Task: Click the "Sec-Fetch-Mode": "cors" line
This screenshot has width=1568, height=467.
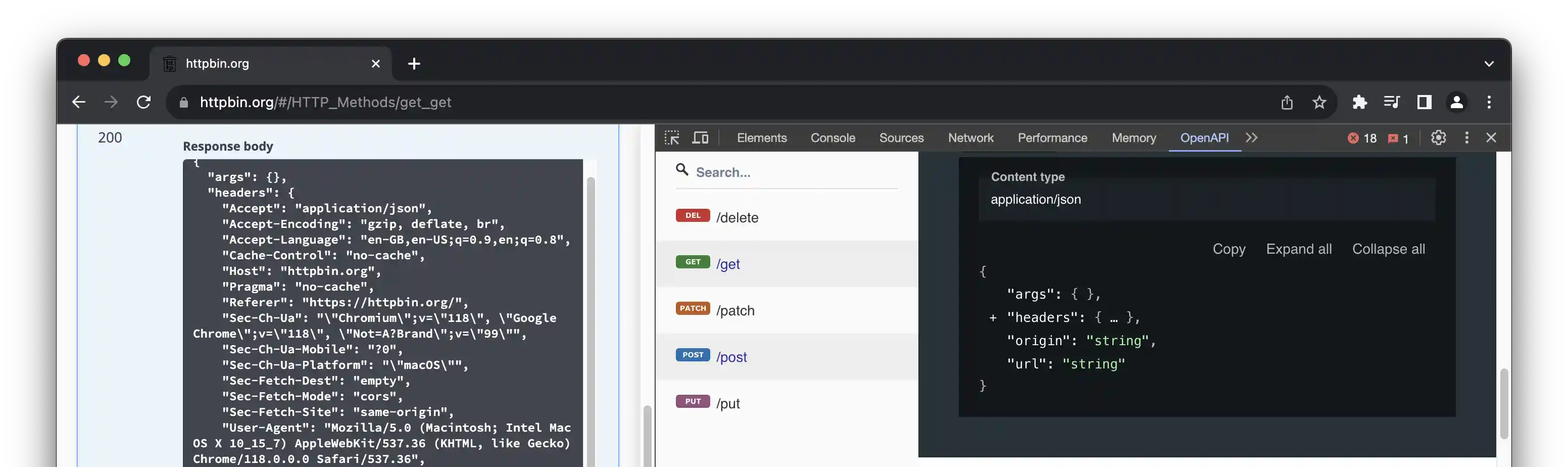Action: (x=312, y=396)
